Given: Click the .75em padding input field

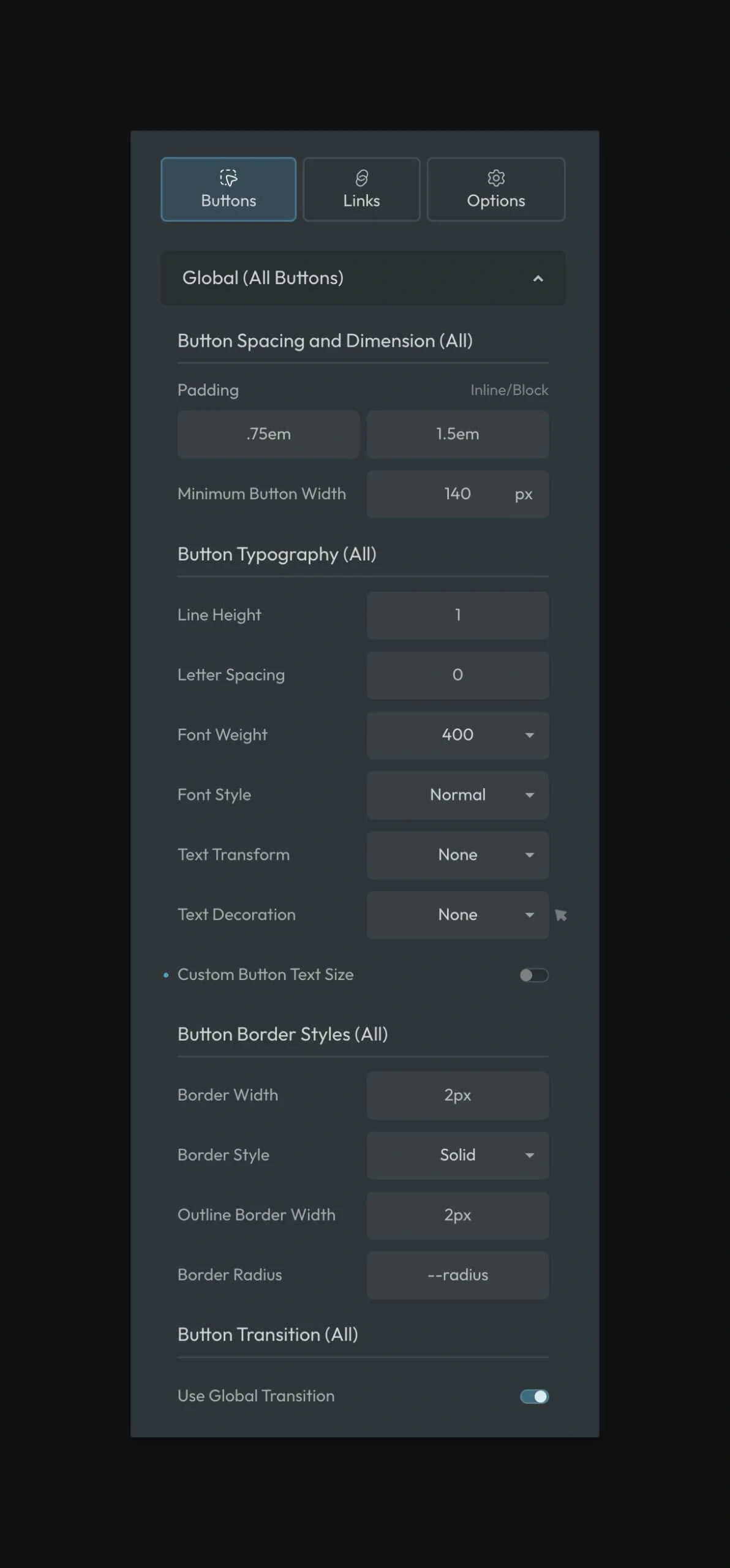Looking at the screenshot, I should point(268,434).
